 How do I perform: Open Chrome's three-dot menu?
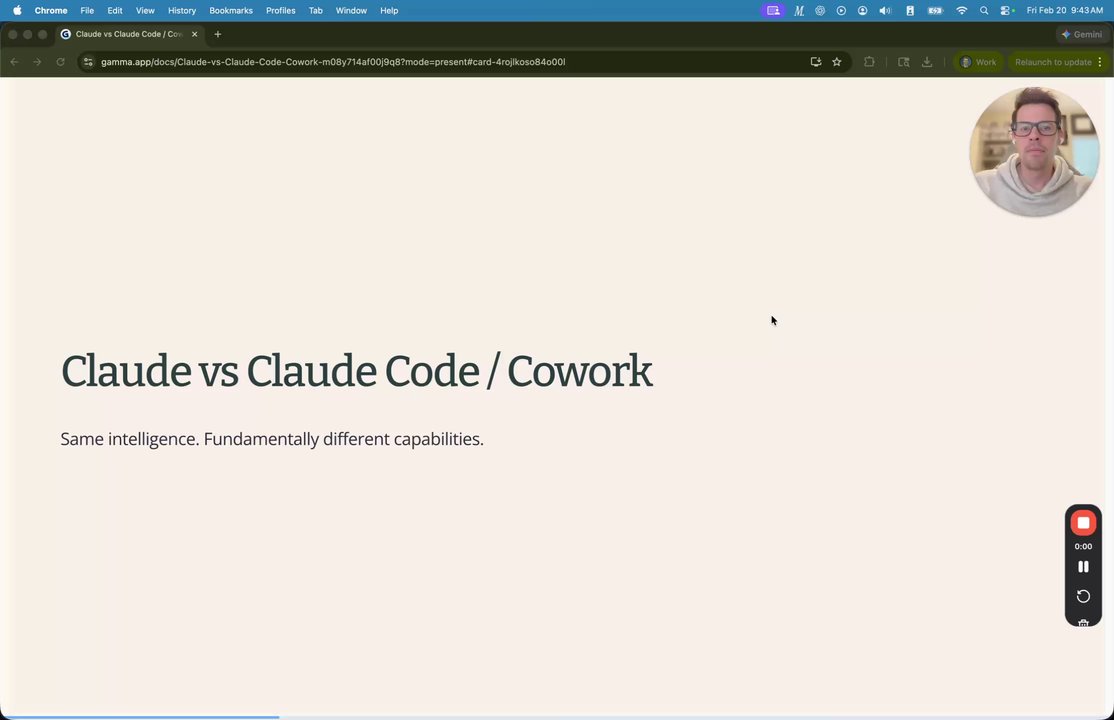[1100, 62]
